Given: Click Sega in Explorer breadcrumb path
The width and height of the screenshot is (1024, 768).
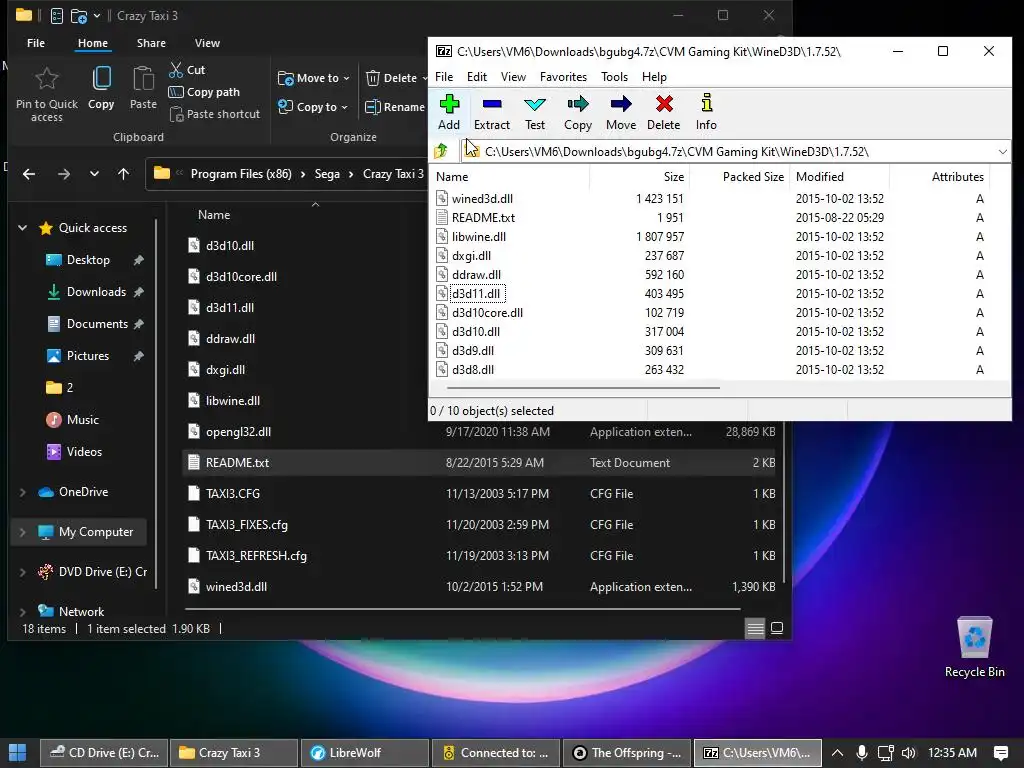Looking at the screenshot, I should [x=327, y=174].
